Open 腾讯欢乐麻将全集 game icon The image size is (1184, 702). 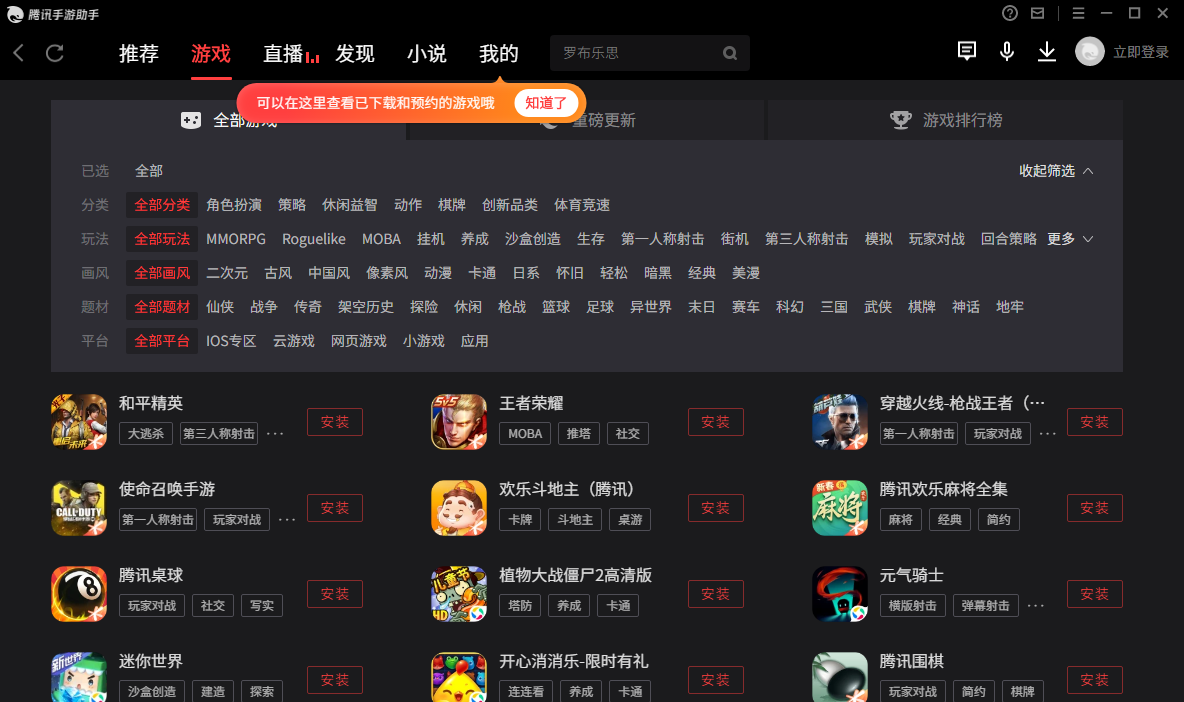(x=840, y=507)
